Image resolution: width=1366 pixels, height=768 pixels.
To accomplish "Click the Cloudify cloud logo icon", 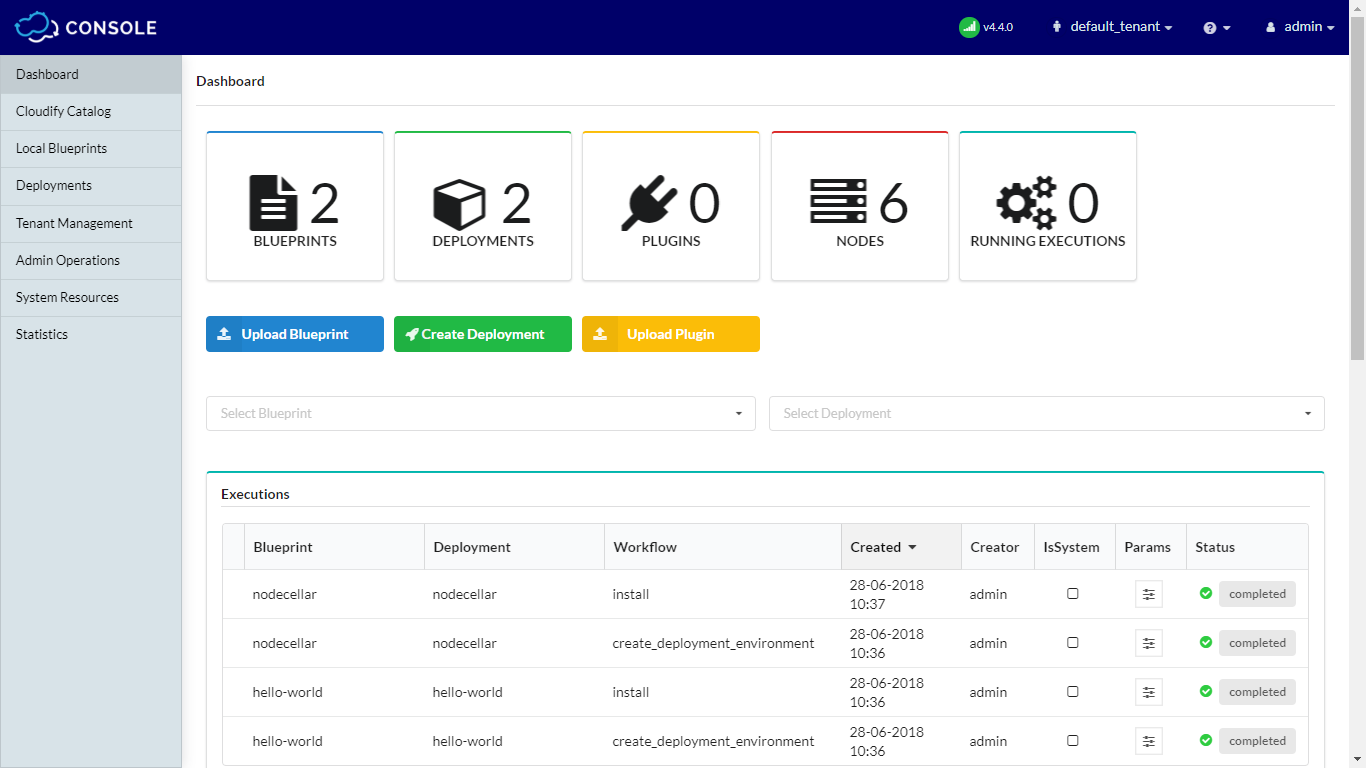I will coord(36,27).
